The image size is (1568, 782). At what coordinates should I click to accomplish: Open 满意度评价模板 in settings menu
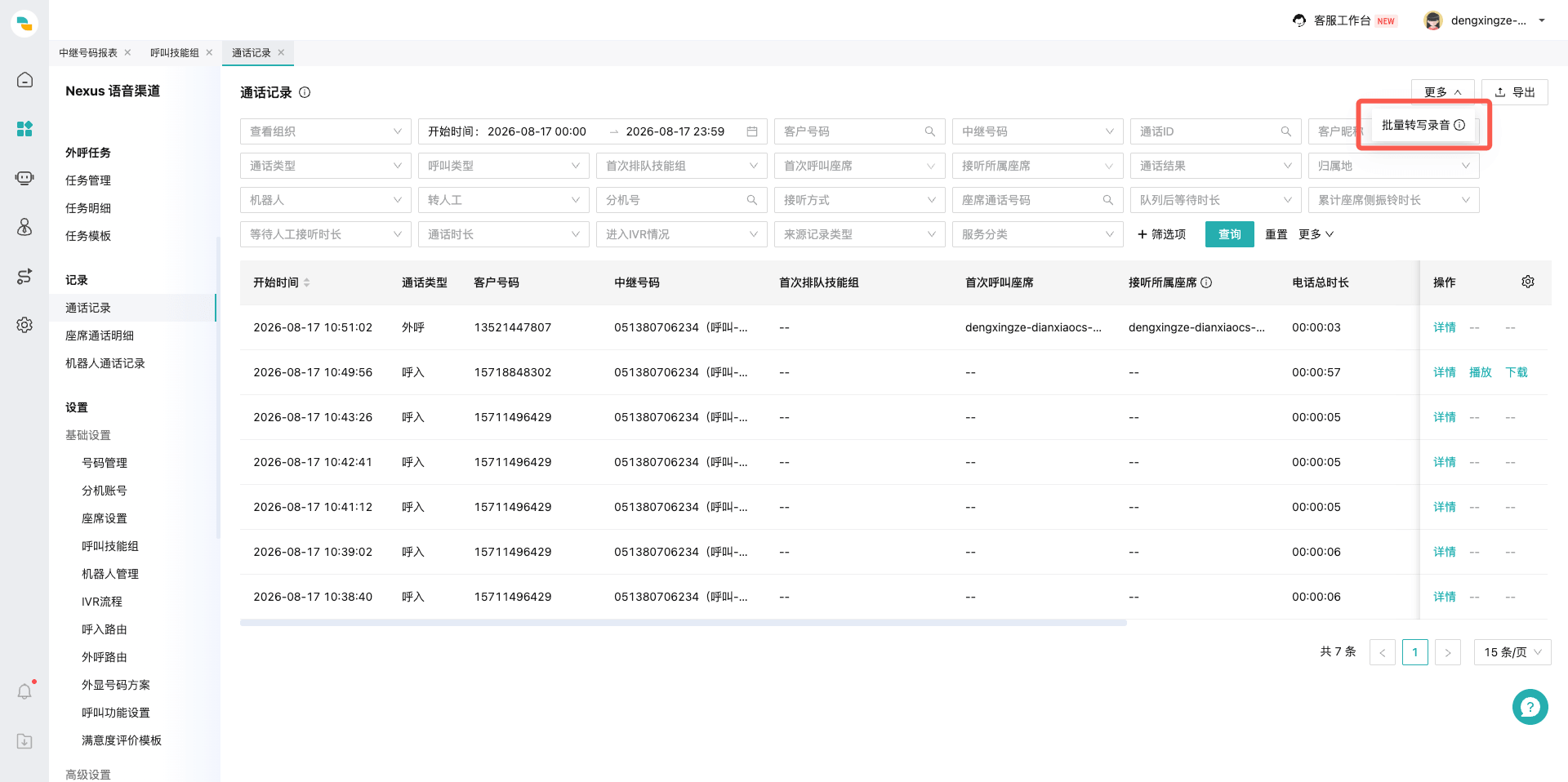(122, 740)
